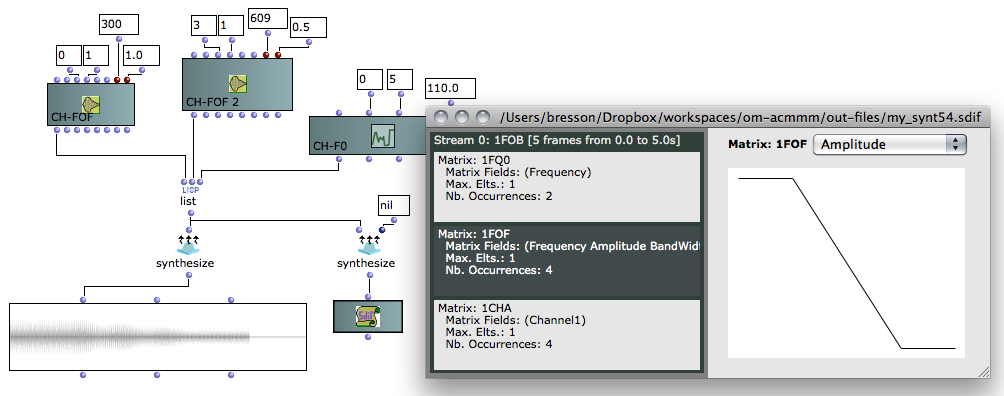Image resolution: width=1004 pixels, height=396 pixels.
Task: Click the CH-F0 envelope icon
Action: [x=384, y=136]
